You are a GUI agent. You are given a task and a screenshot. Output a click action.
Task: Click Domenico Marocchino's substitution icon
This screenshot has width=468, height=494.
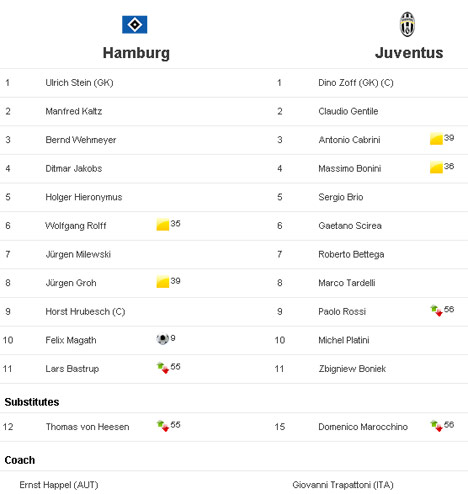(x=436, y=426)
